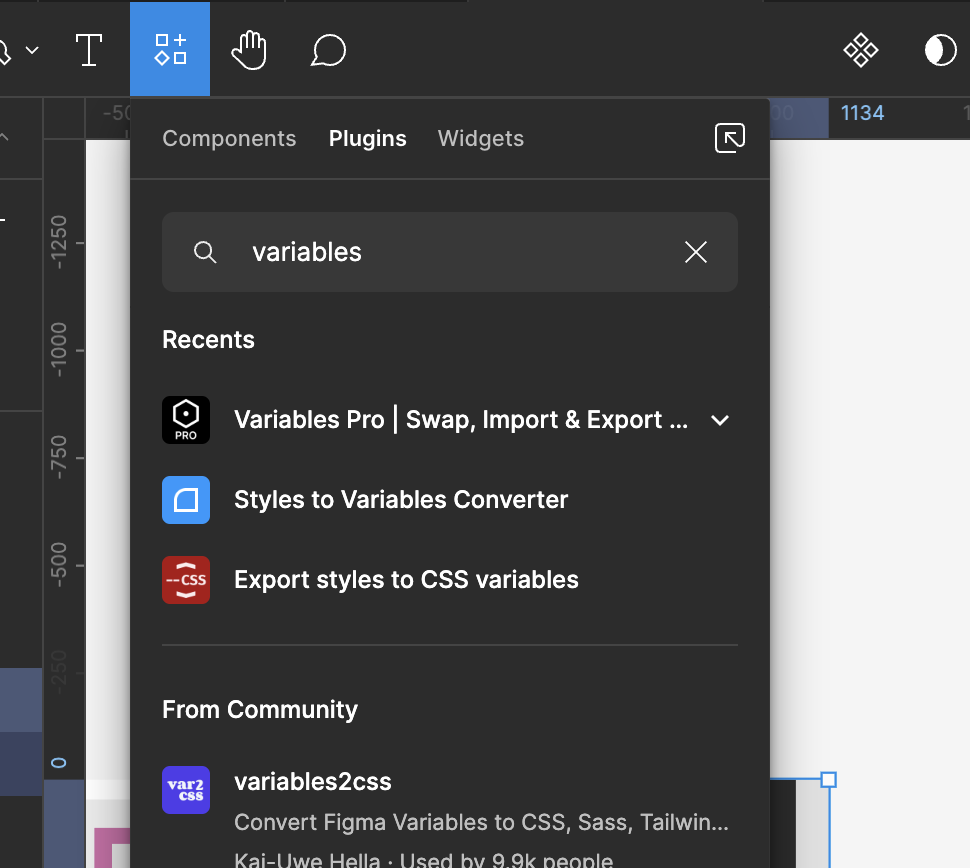The width and height of the screenshot is (970, 868).
Task: Click the From Community heading
Action: tap(260, 710)
